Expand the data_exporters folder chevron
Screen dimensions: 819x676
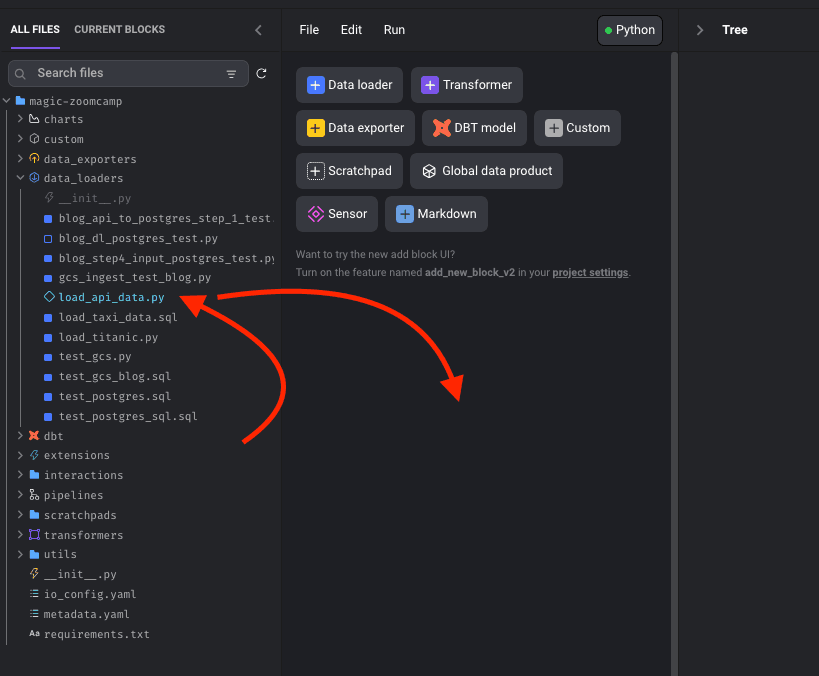(20, 158)
